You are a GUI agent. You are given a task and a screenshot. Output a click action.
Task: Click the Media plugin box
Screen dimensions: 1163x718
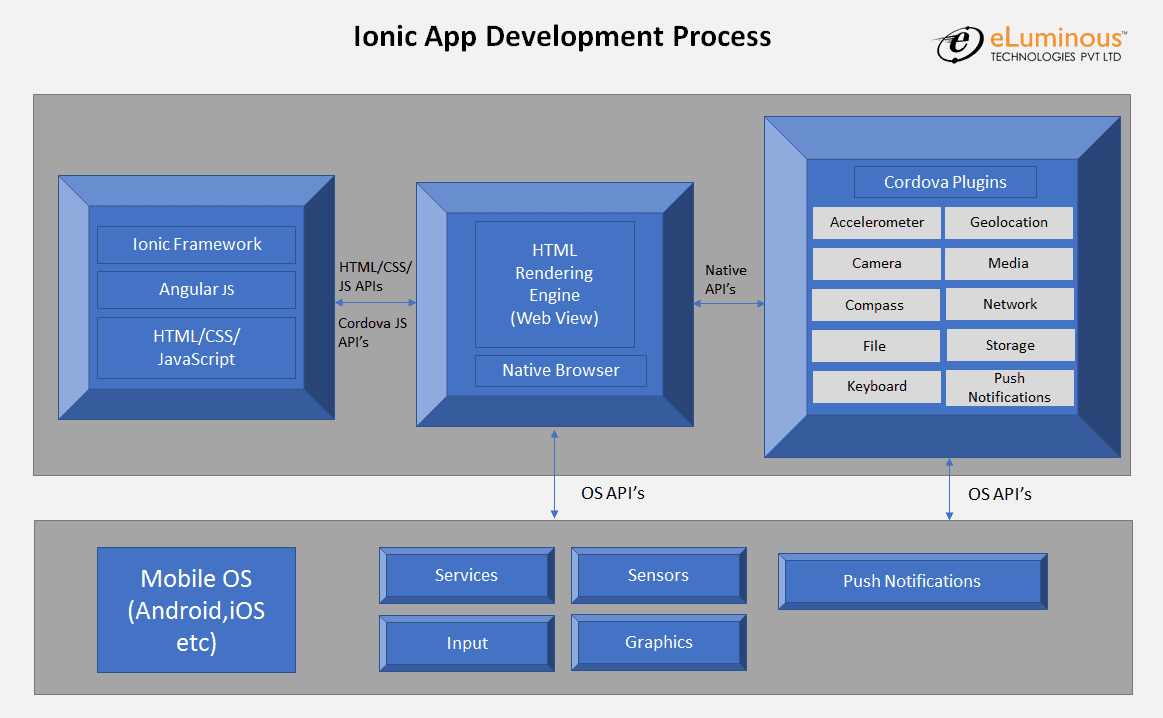(x=1009, y=263)
